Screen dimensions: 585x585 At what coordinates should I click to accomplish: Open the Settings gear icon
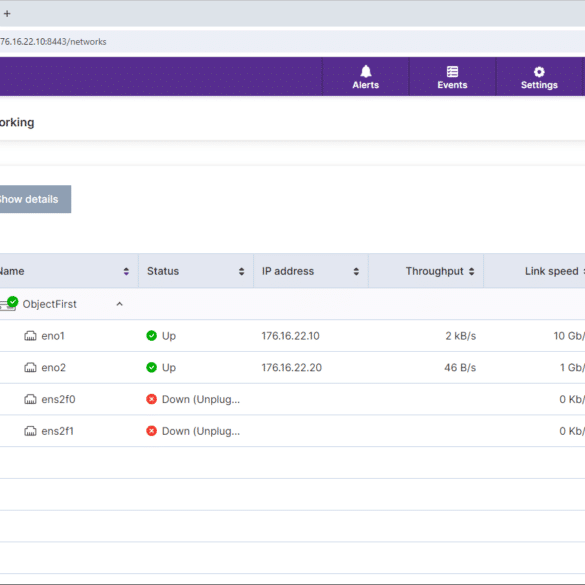pyautogui.click(x=539, y=71)
